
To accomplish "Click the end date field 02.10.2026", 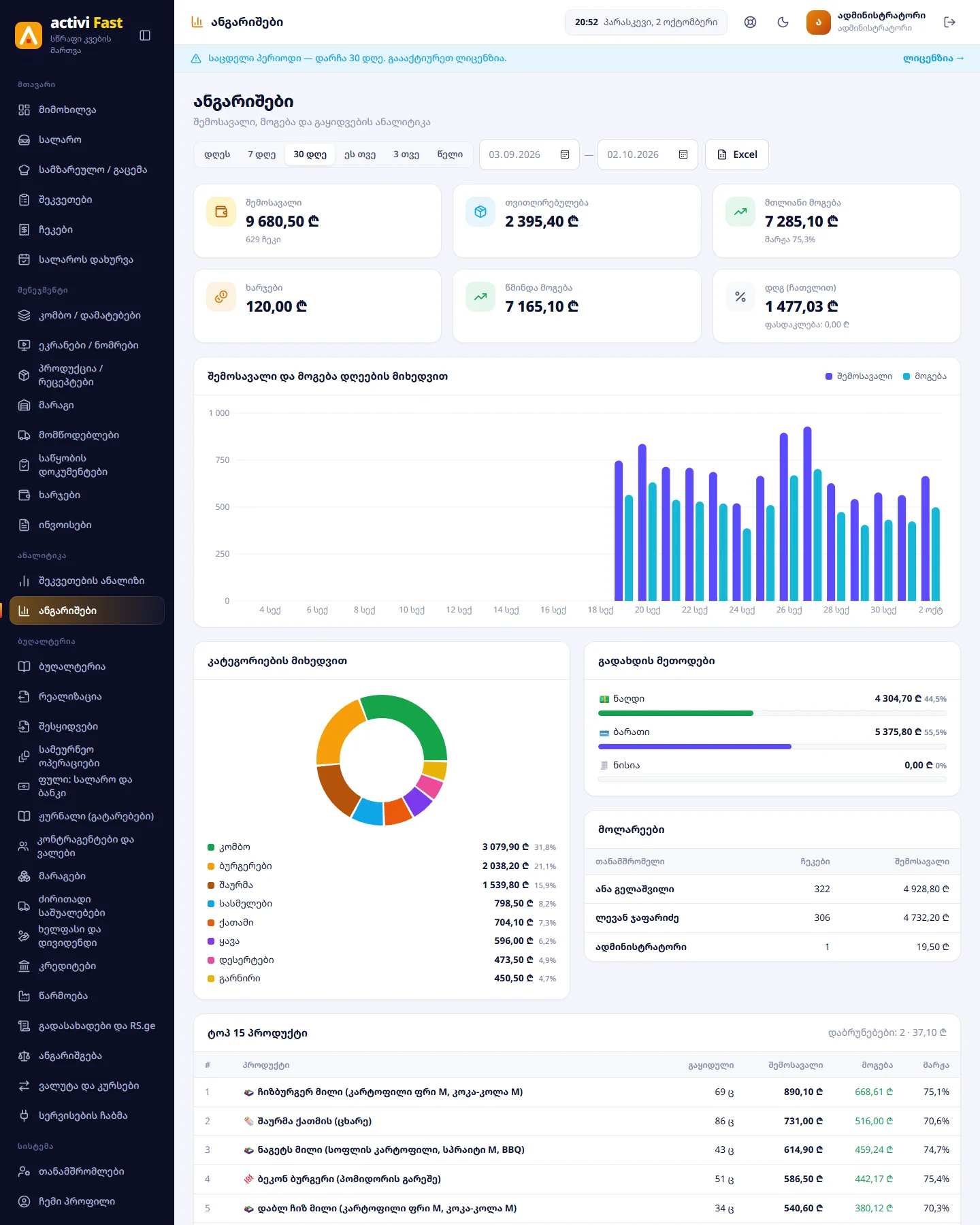I will coord(648,154).
